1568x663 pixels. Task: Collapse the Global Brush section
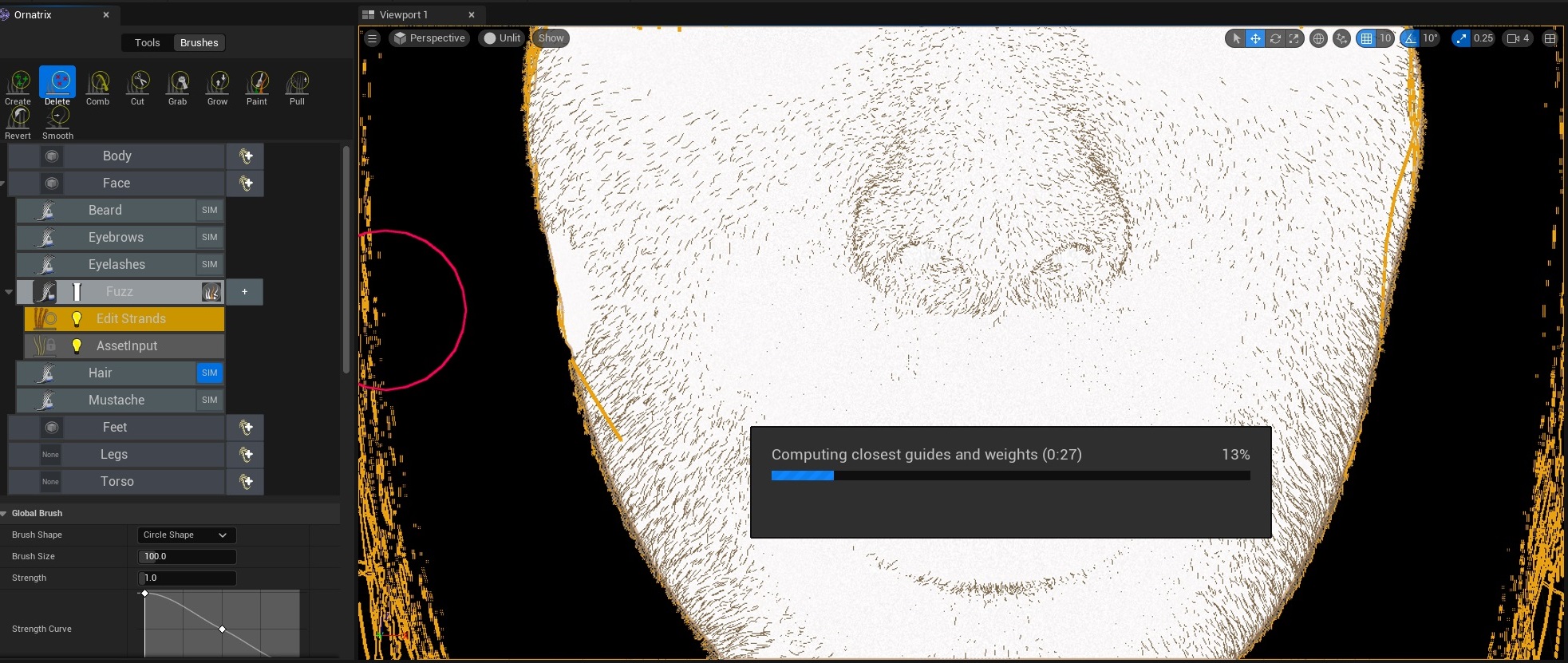(5, 513)
